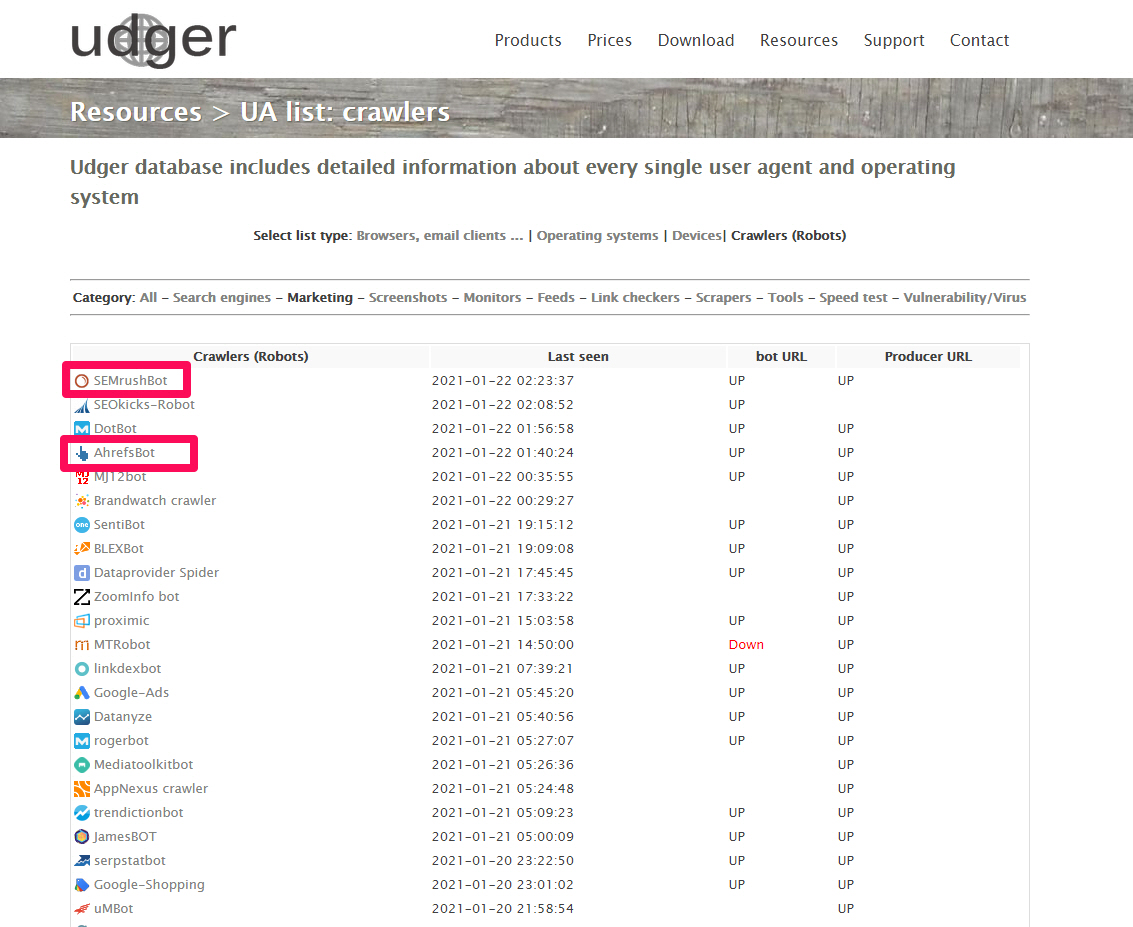This screenshot has height=927, width=1133.
Task: Select the Vulnerability/Virus category
Action: point(964,298)
